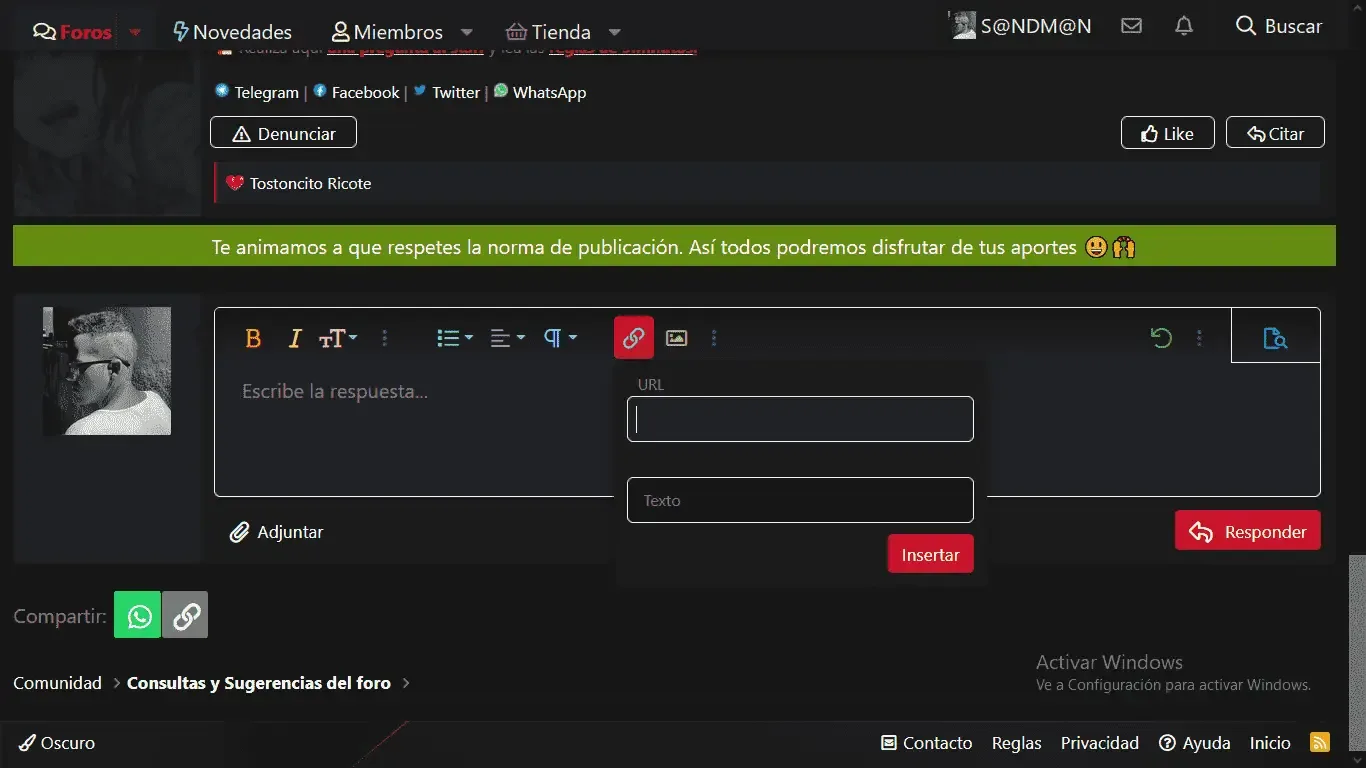Click the Texto input field

pos(800,500)
